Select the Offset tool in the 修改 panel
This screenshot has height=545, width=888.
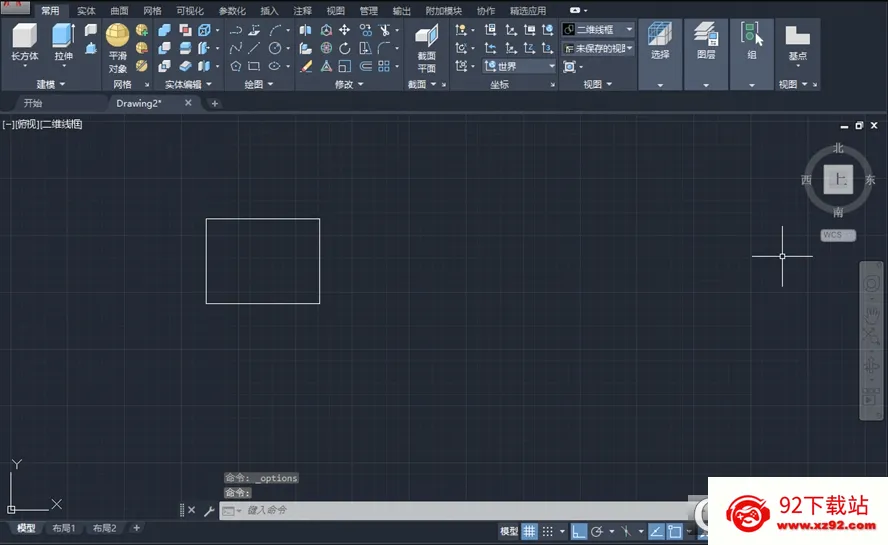366,66
